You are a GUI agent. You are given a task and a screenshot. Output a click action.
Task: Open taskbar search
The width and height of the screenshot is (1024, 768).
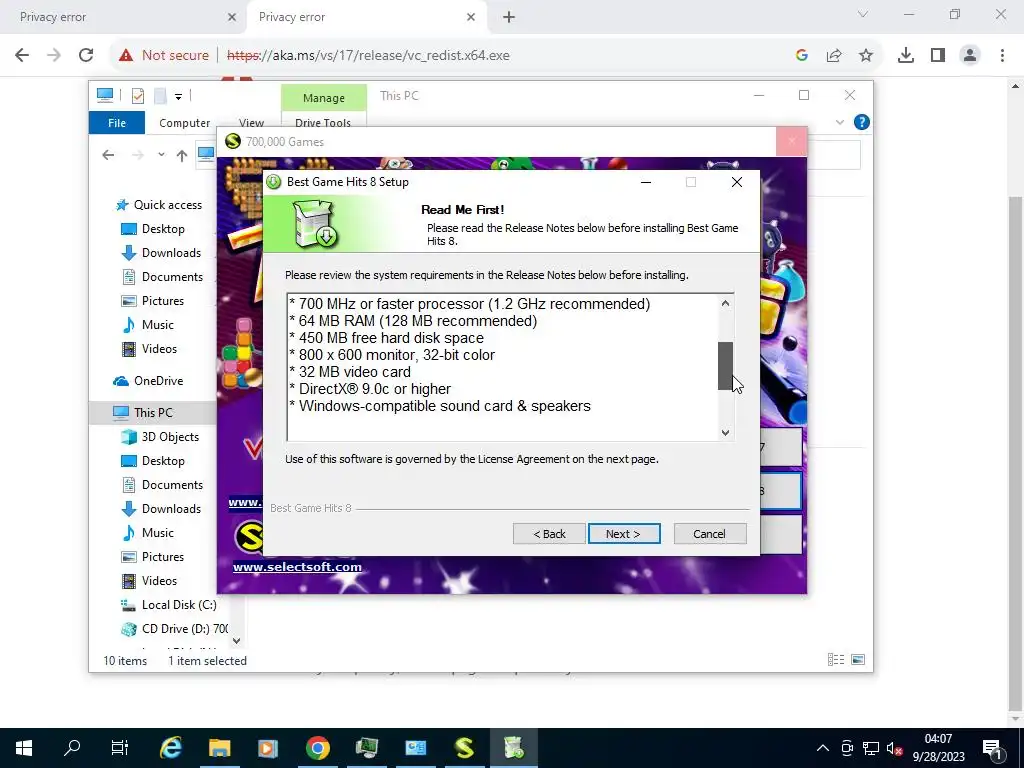(72, 748)
